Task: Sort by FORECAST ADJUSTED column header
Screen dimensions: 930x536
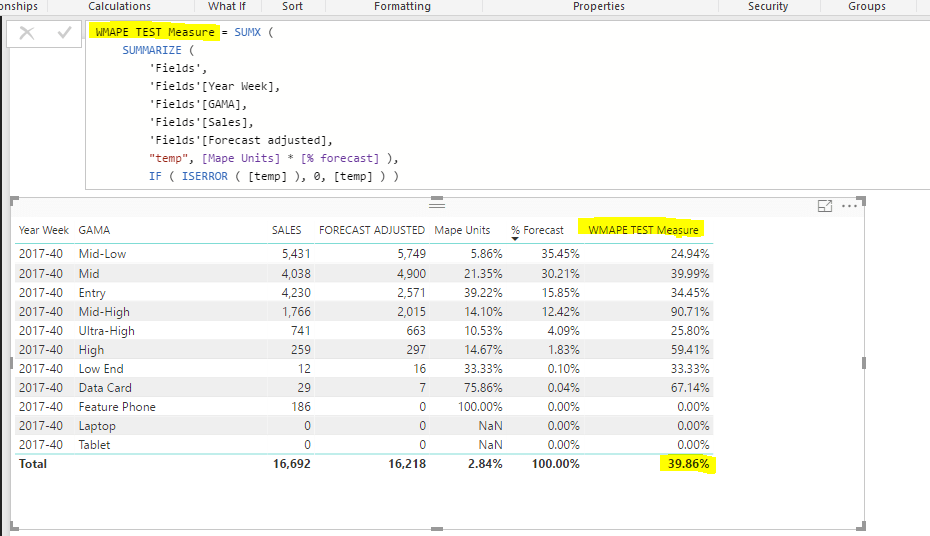Action: tap(372, 230)
